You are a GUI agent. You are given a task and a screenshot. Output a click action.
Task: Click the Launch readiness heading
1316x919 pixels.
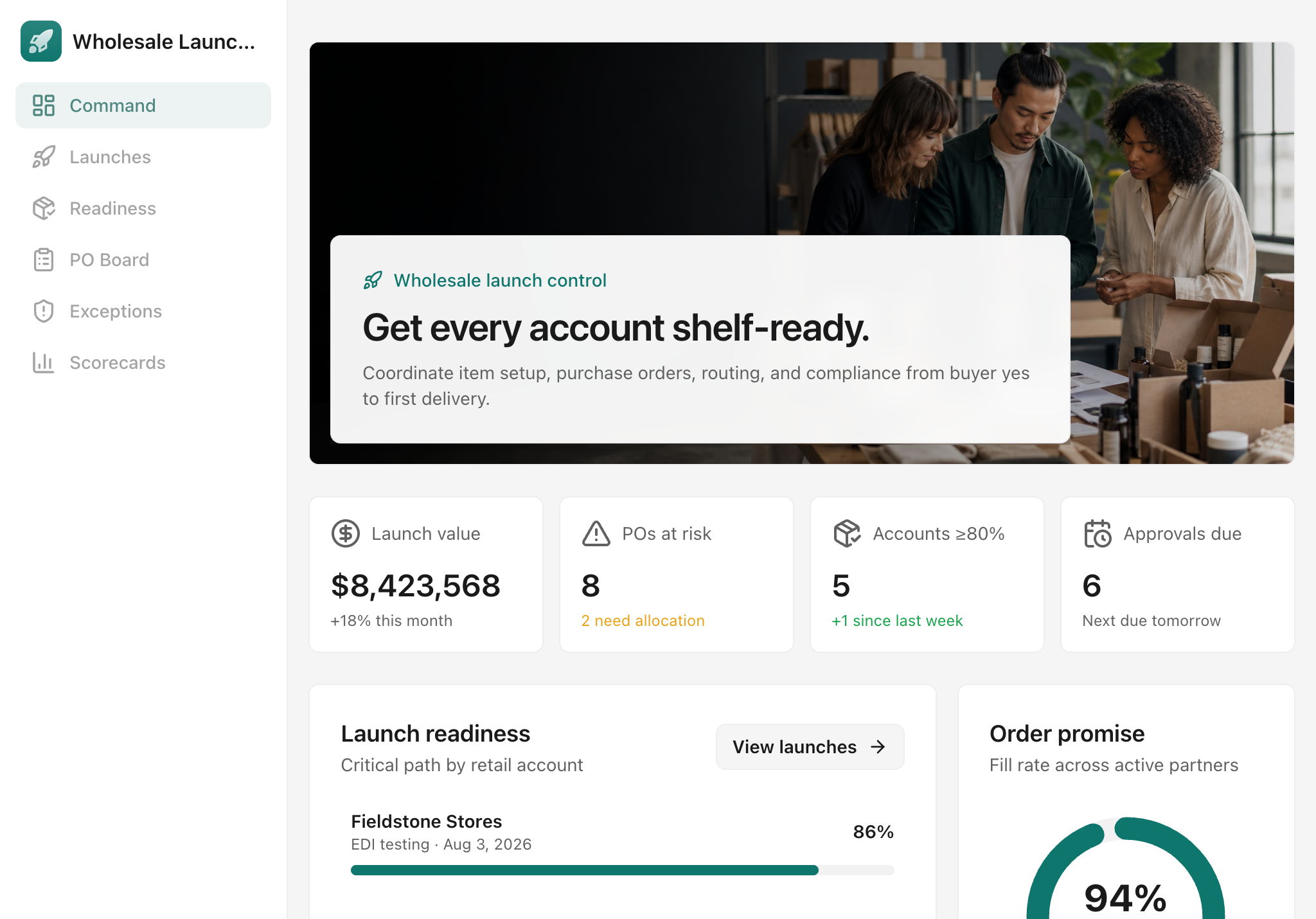click(436, 733)
